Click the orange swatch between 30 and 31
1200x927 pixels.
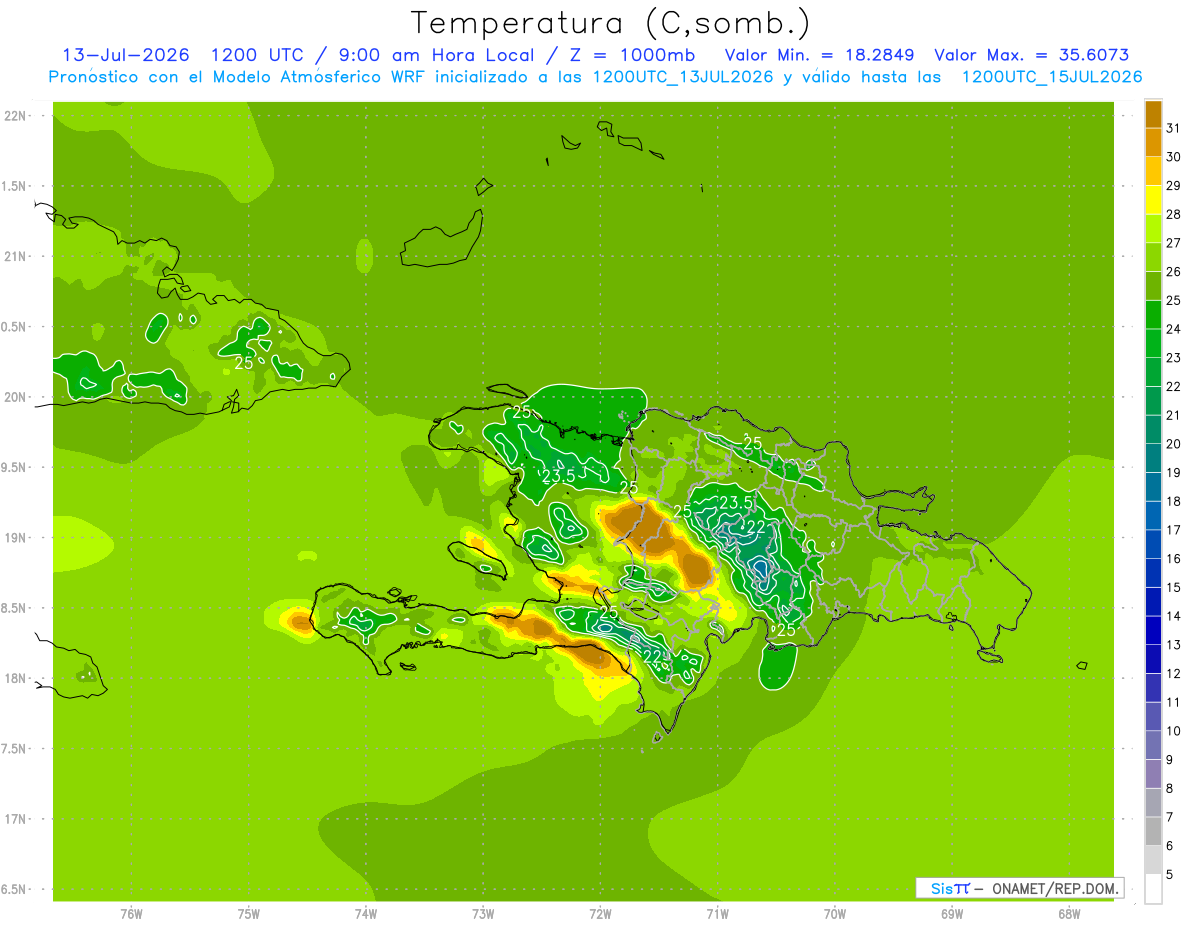coord(1153,142)
